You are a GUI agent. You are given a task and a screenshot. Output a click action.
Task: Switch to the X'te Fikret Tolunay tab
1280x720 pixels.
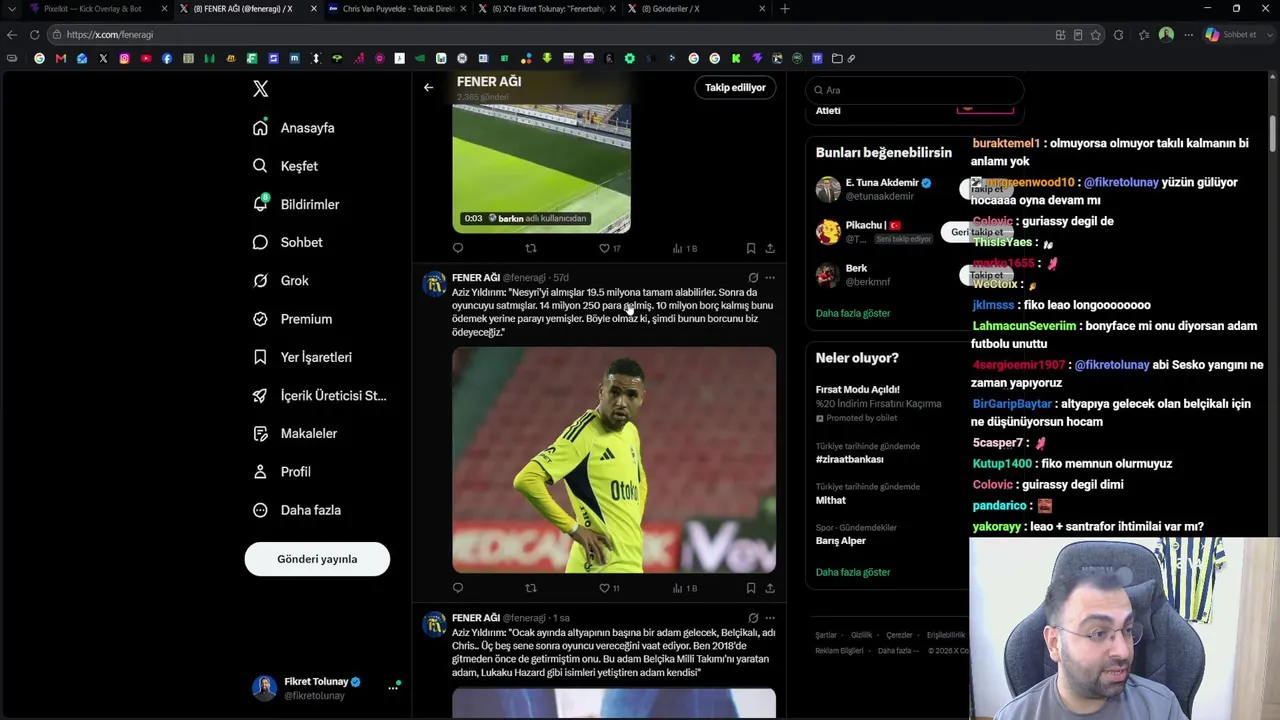pyautogui.click(x=546, y=9)
